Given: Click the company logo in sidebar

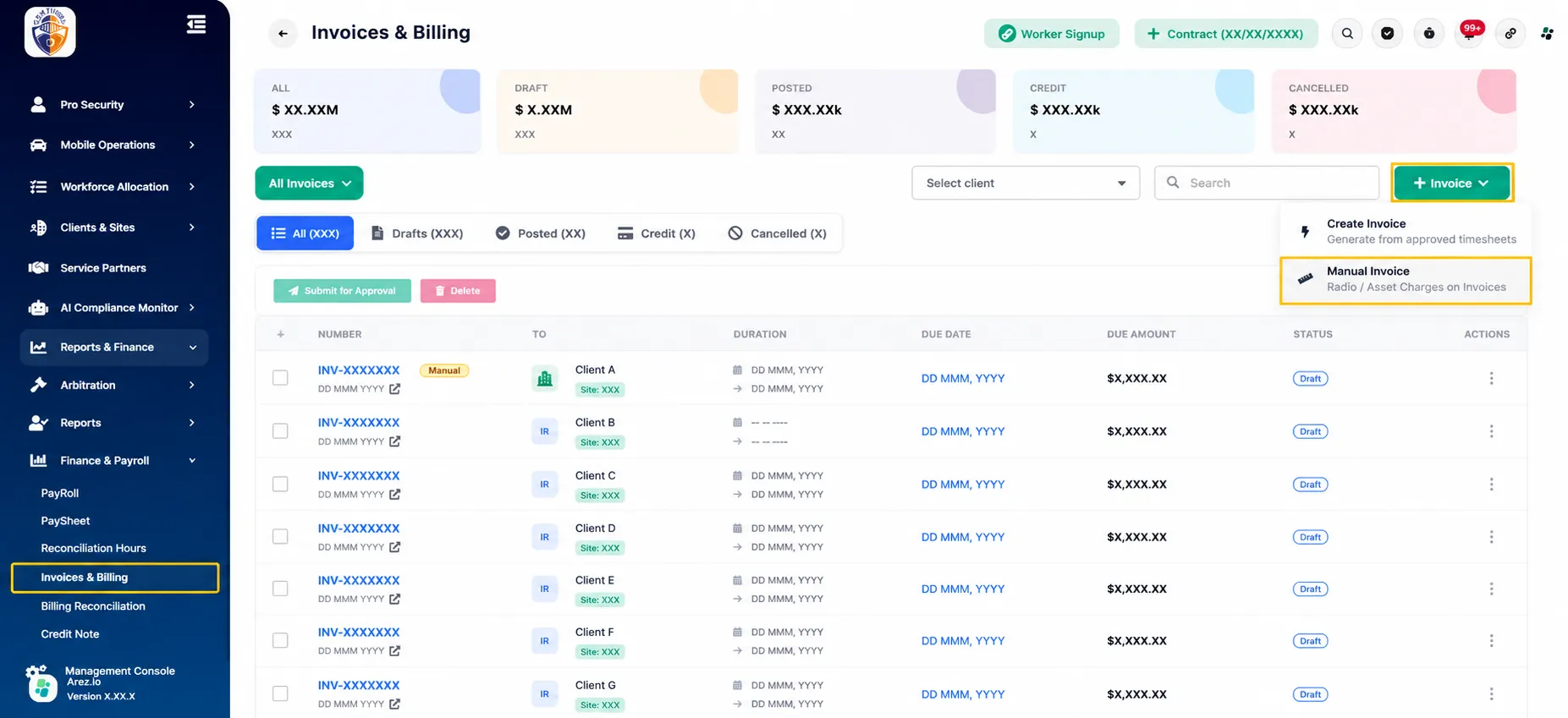Looking at the screenshot, I should tap(50, 32).
